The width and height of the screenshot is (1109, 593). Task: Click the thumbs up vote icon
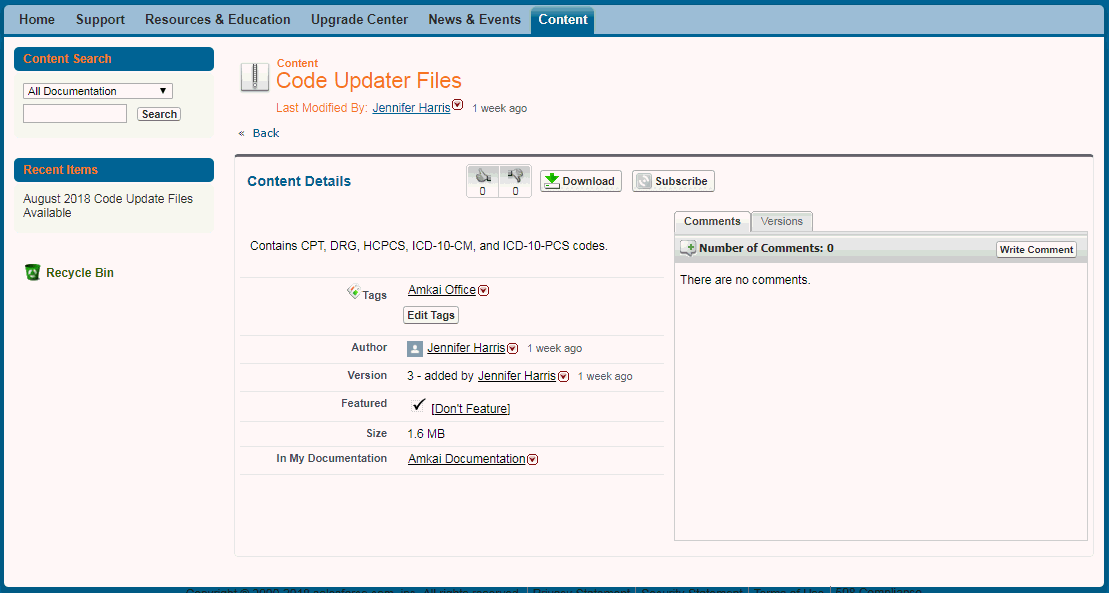pyautogui.click(x=483, y=175)
